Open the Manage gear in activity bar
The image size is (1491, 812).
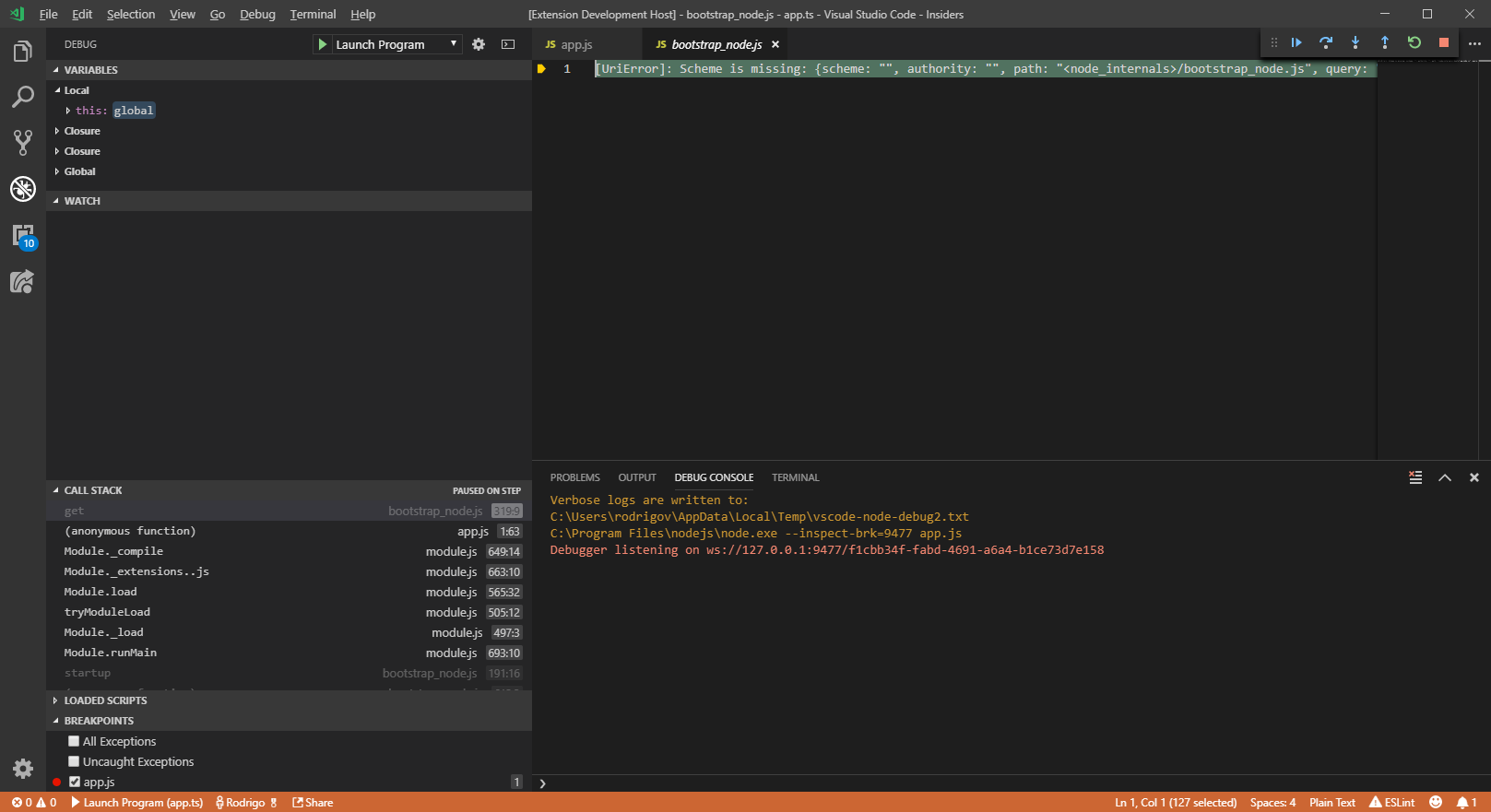pyautogui.click(x=22, y=769)
